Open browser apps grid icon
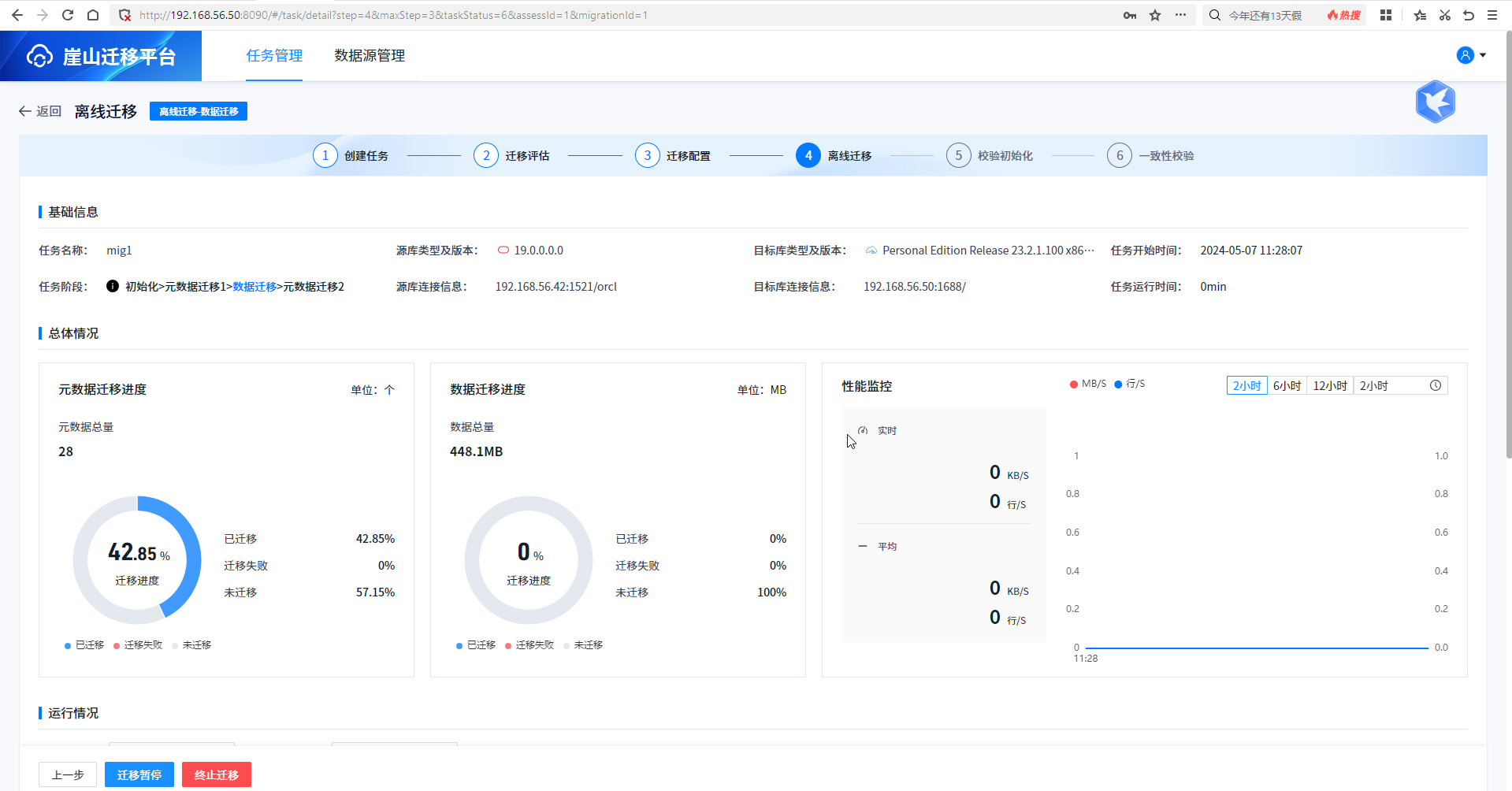The height and width of the screenshot is (791, 1512). [x=1386, y=15]
